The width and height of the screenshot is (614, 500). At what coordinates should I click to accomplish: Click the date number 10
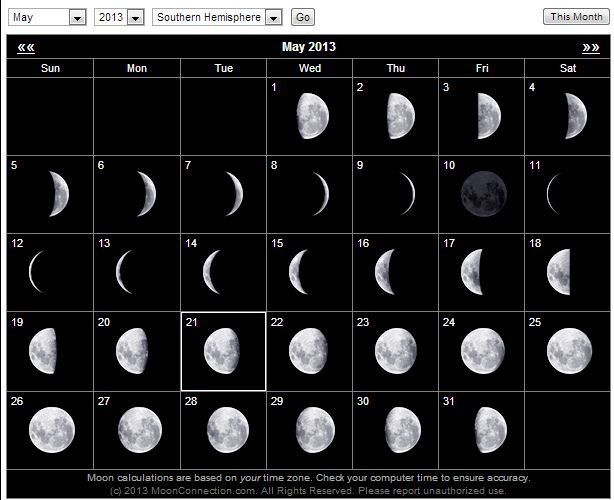[449, 165]
